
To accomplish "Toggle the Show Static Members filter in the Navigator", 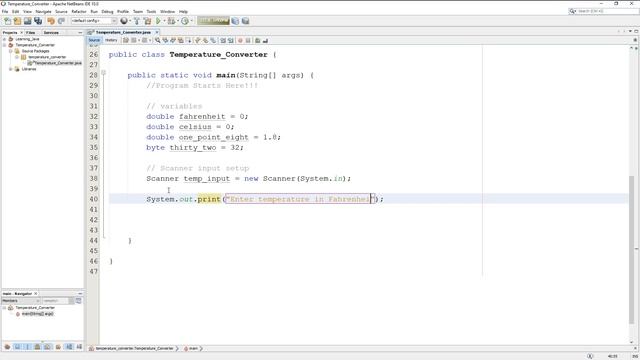I will (27, 347).
